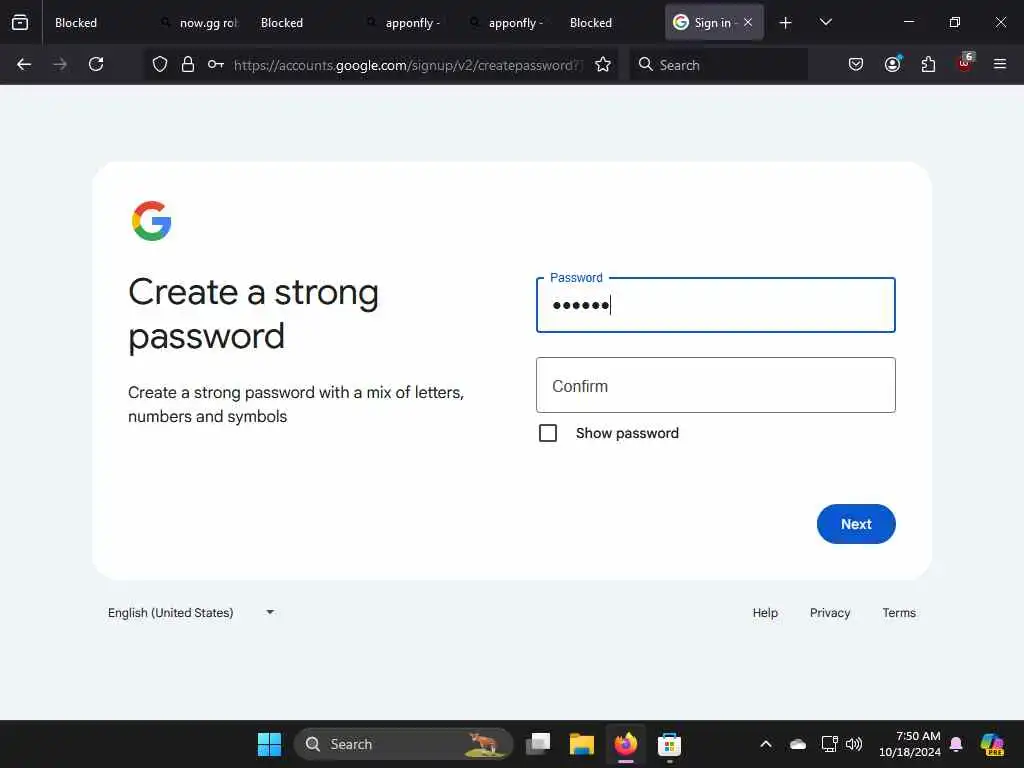Open the Help link
This screenshot has width=1024, height=768.
[x=765, y=613]
